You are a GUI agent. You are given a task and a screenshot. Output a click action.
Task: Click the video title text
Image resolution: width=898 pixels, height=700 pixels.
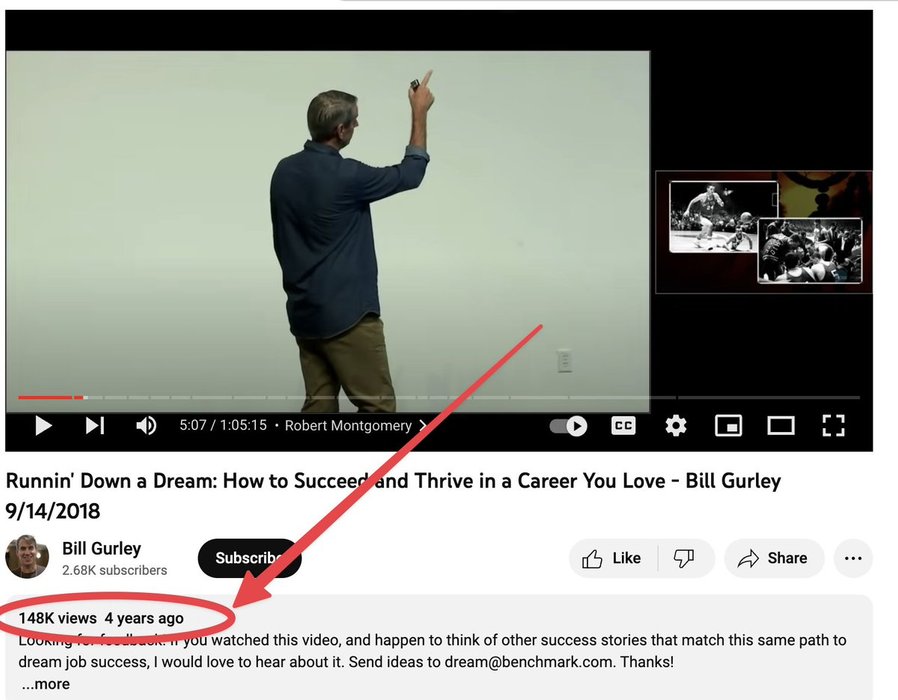[393, 495]
